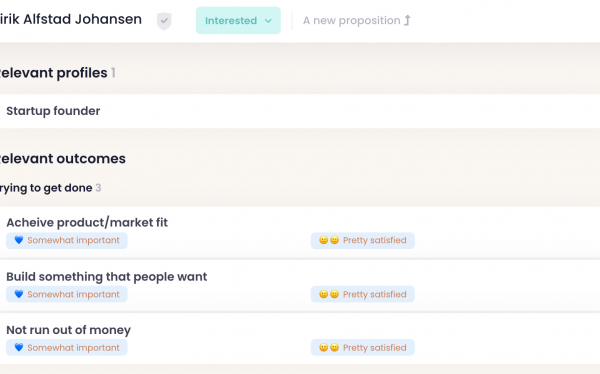Select the Startup founder profile row
The width and height of the screenshot is (600, 374).
300,111
